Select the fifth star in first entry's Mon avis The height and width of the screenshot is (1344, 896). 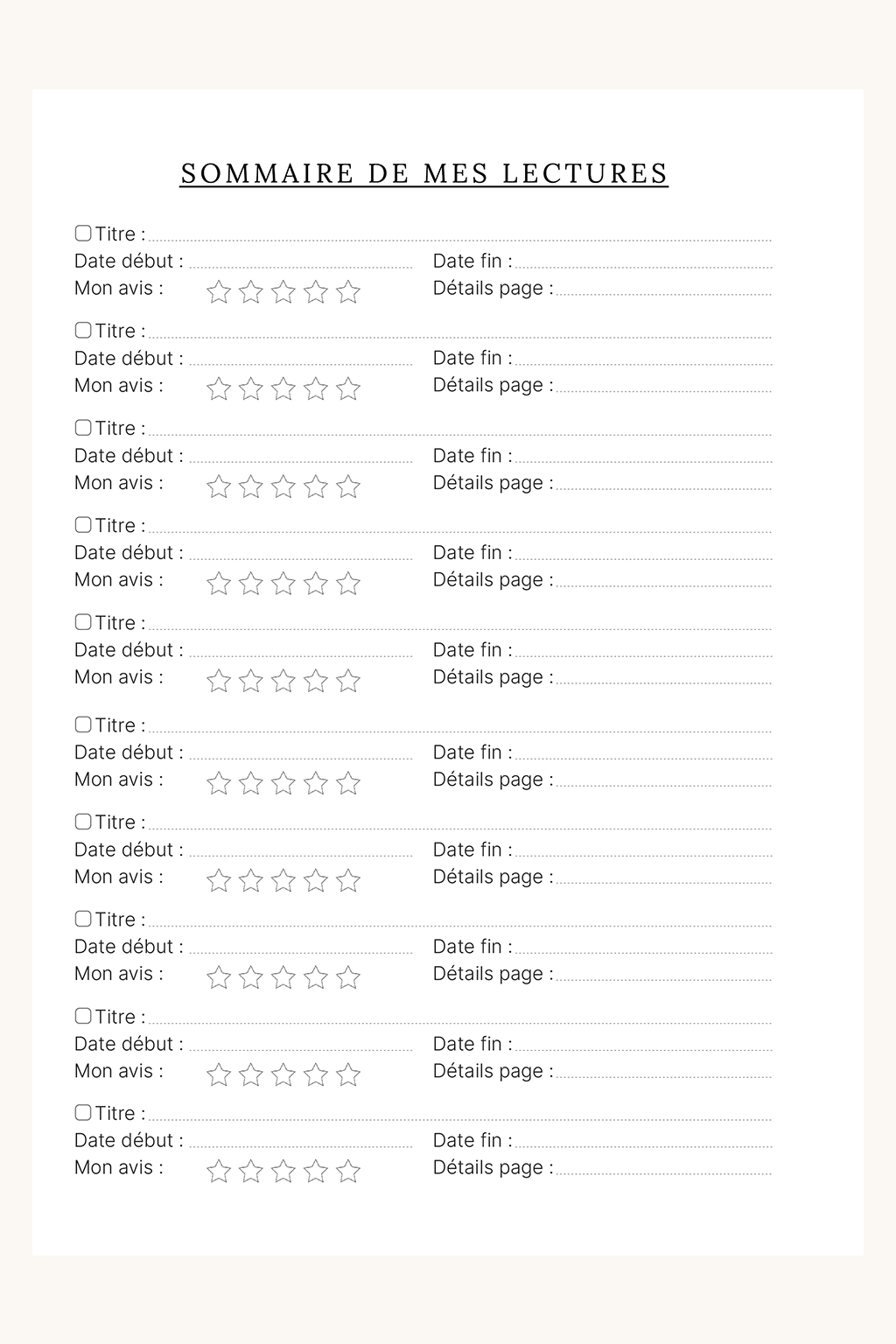[348, 291]
